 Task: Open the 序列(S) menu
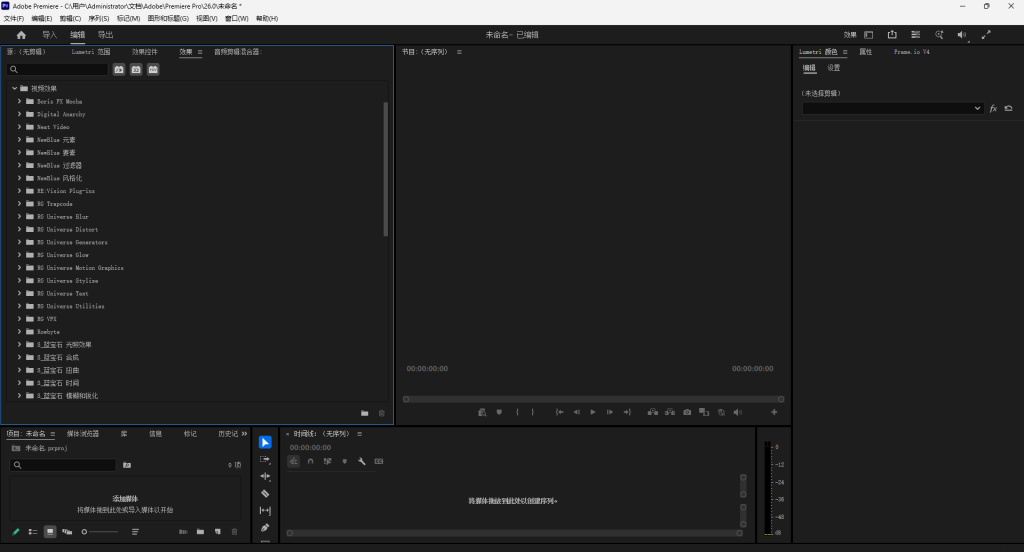99,18
